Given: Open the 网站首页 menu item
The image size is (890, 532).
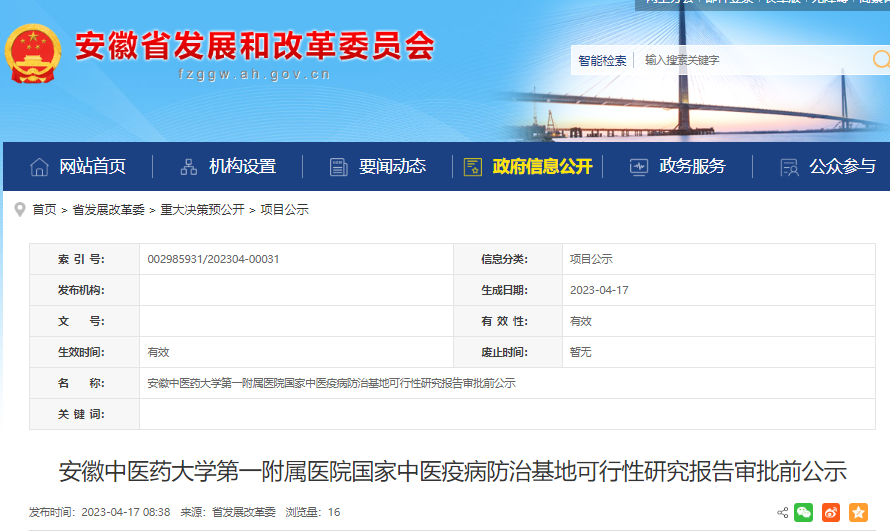Looking at the screenshot, I should click(93, 166).
